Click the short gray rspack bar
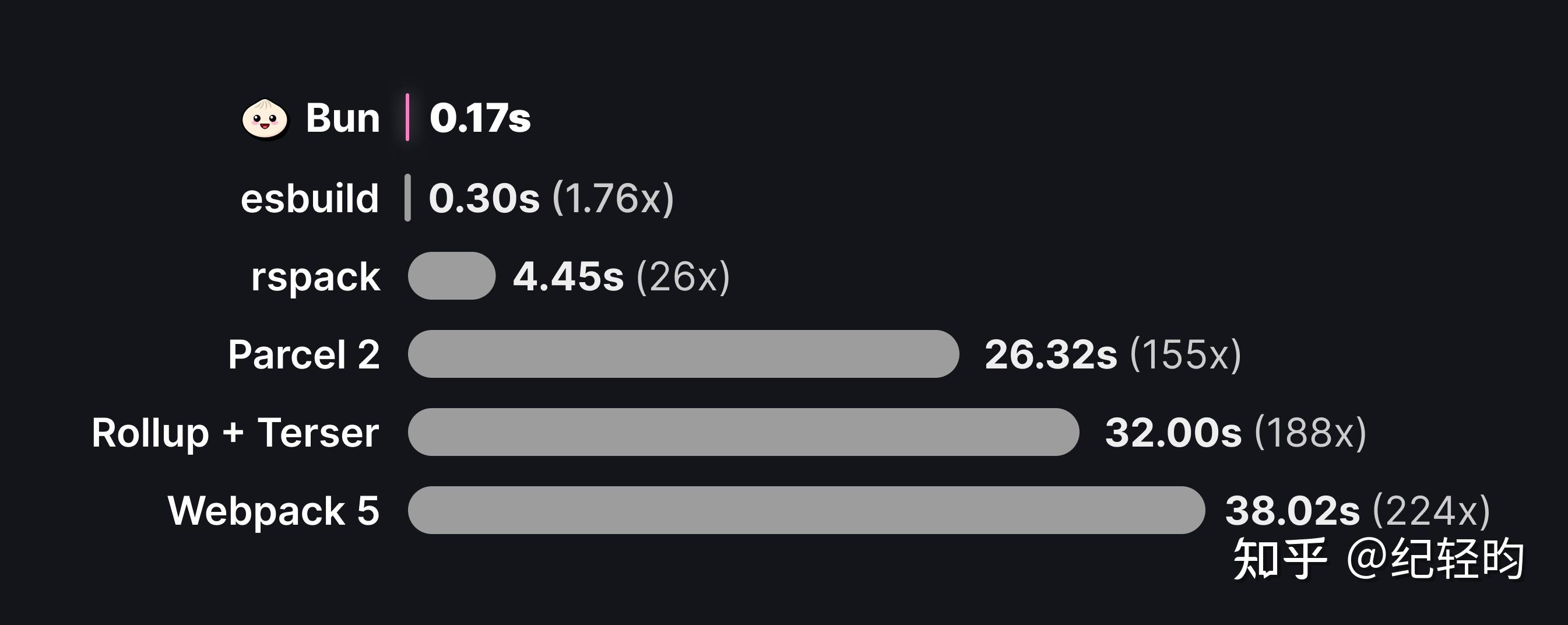Image resolution: width=1568 pixels, height=625 pixels. click(x=452, y=276)
